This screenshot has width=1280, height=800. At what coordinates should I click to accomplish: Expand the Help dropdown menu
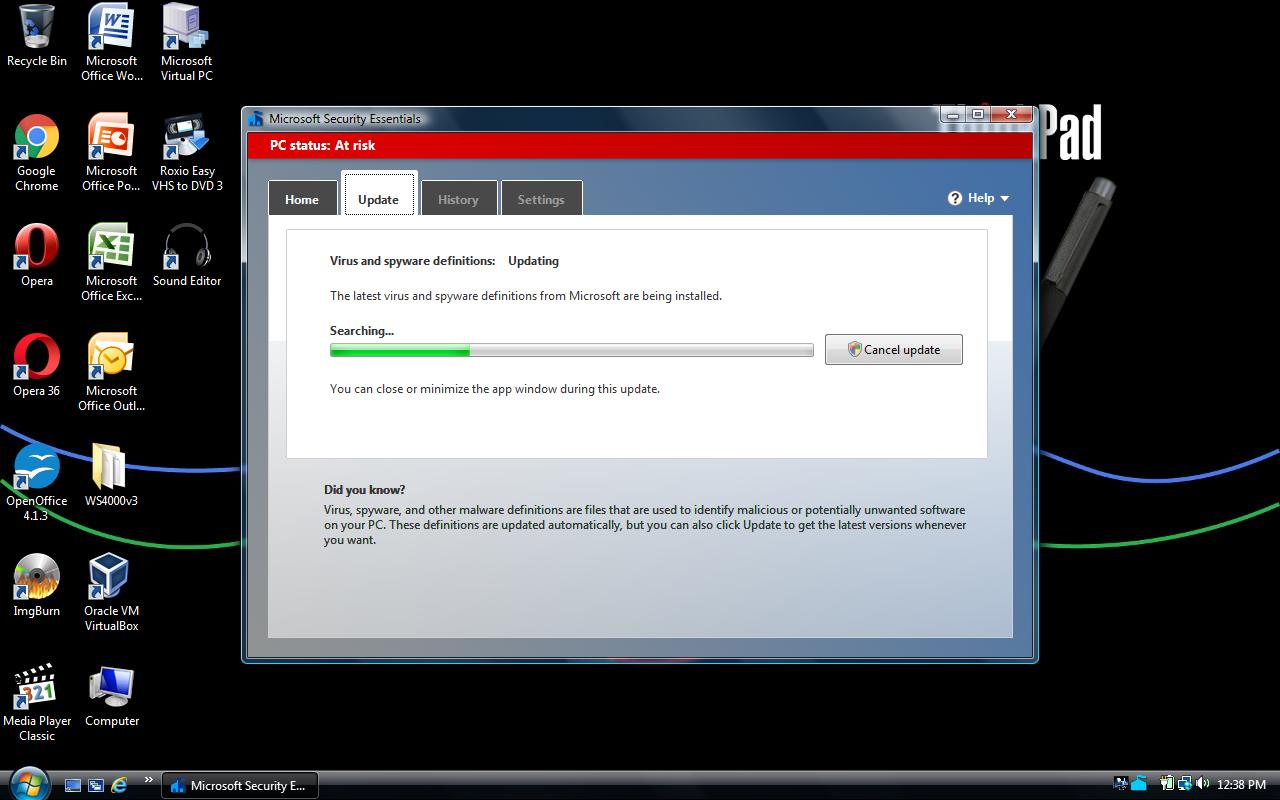point(979,198)
